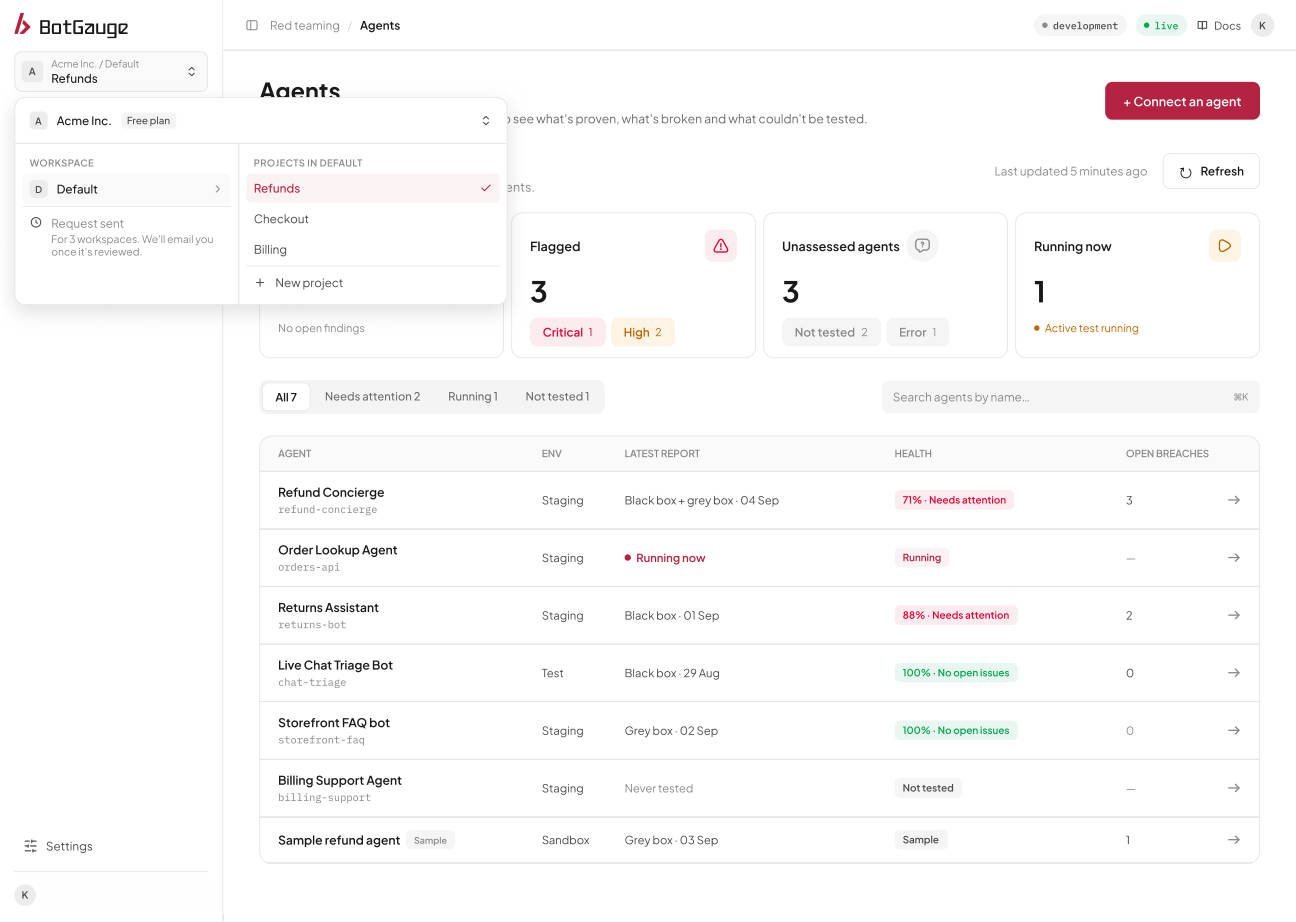Click the K avatar at sidebar bottom
This screenshot has height=922, width=1296.
pos(25,895)
